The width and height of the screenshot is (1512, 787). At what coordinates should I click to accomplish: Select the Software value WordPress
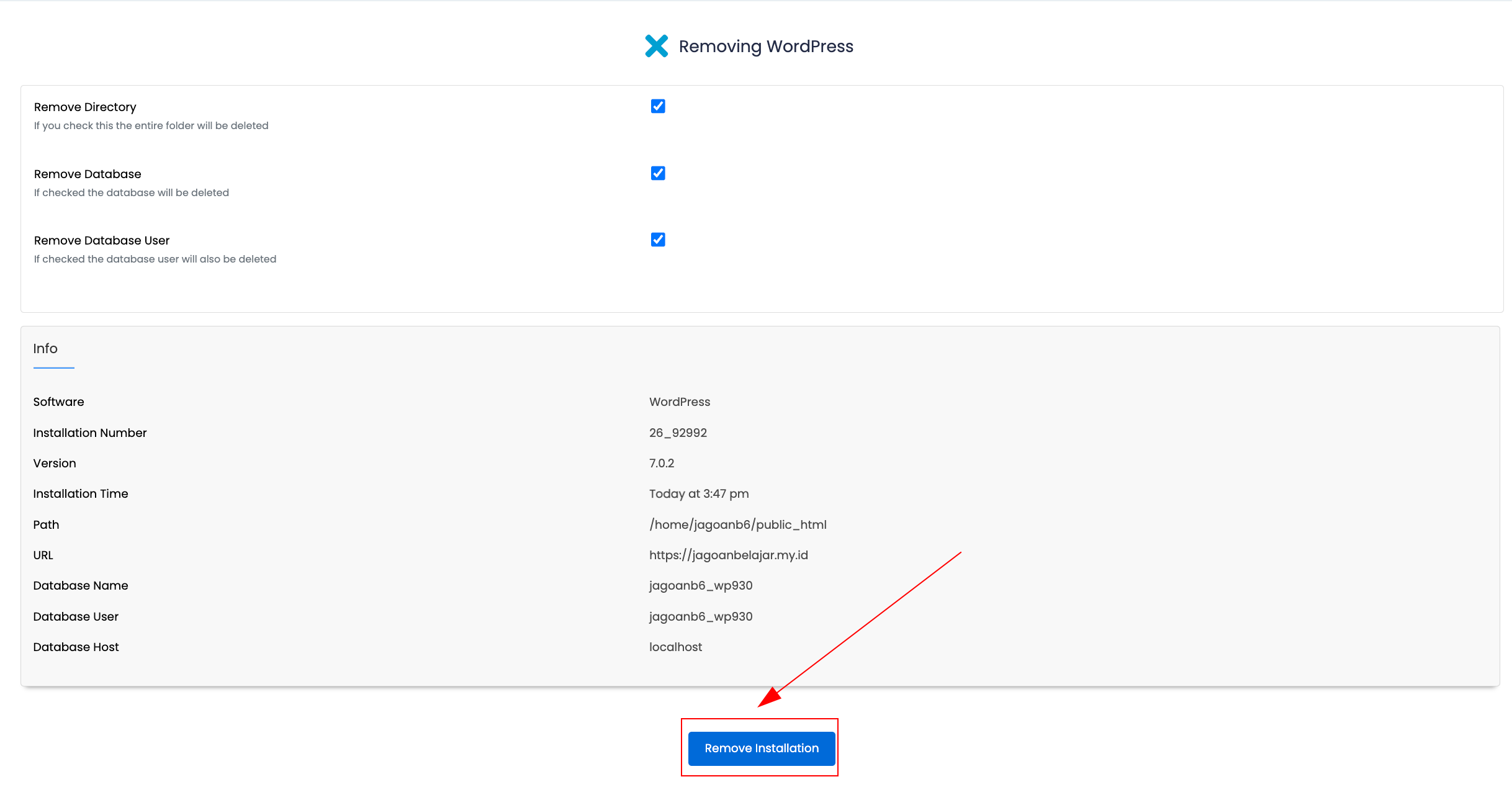(680, 402)
